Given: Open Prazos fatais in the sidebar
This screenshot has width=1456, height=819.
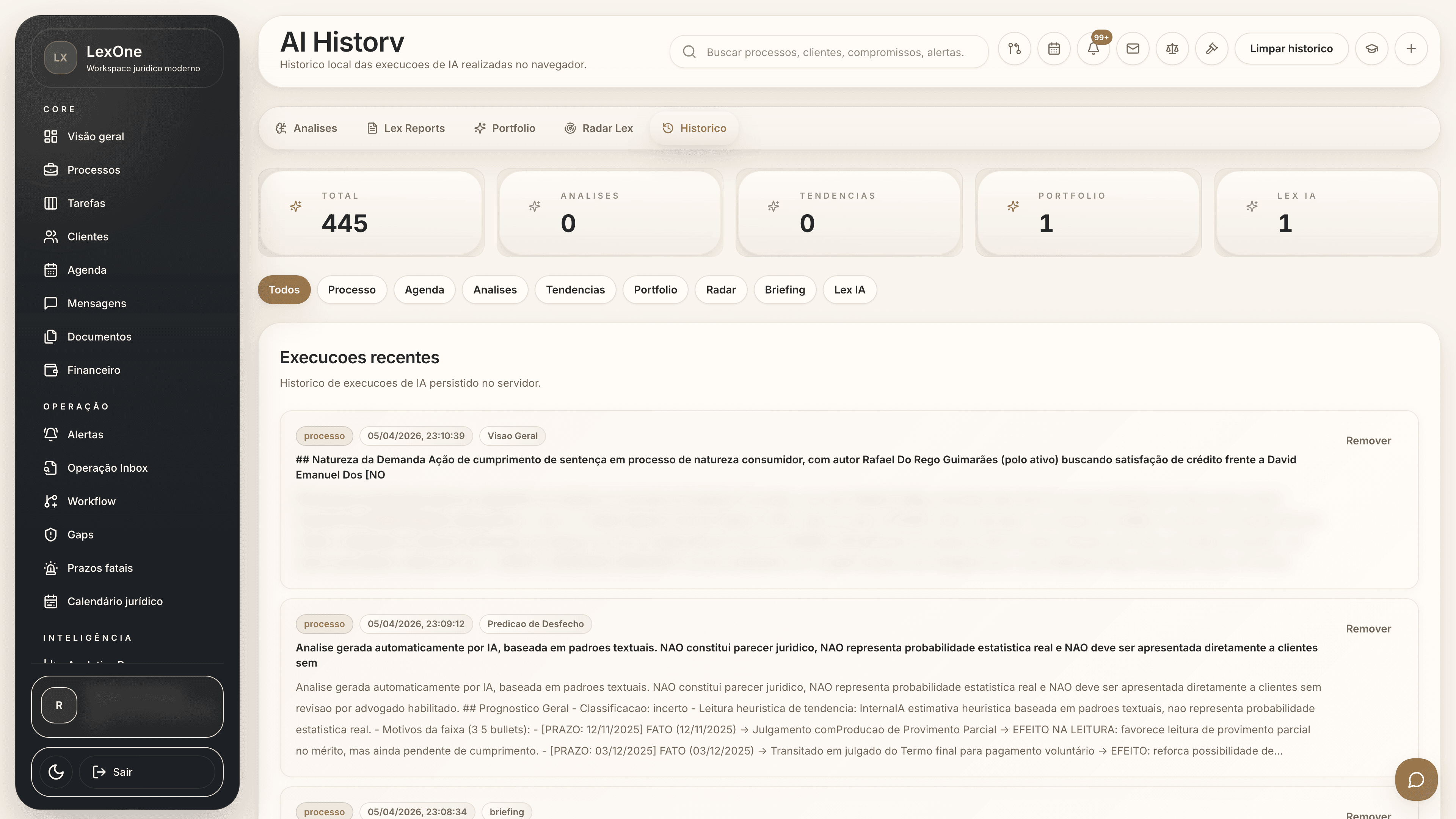Looking at the screenshot, I should tap(99, 568).
